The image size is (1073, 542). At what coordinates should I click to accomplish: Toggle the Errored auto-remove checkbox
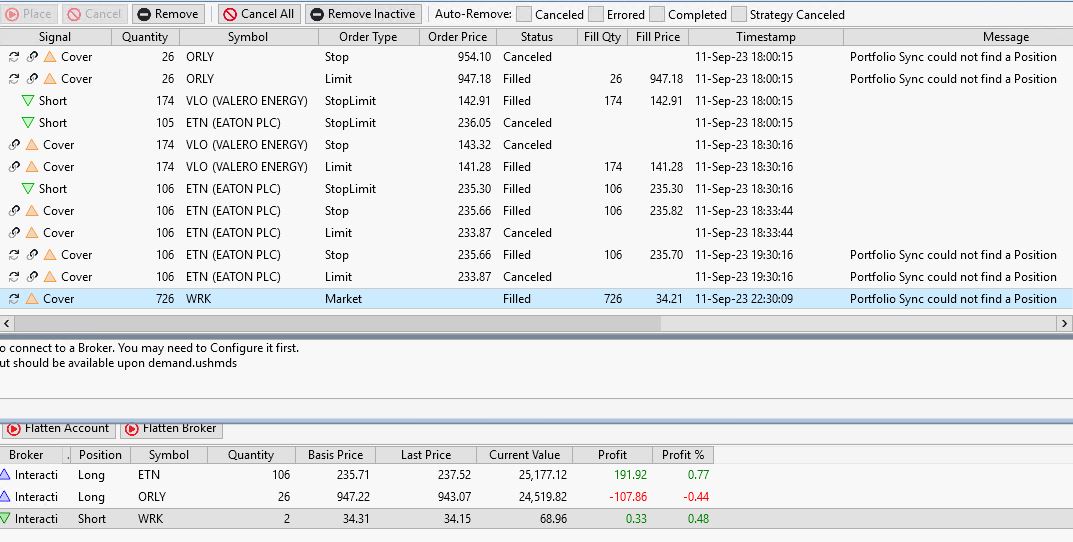click(596, 14)
